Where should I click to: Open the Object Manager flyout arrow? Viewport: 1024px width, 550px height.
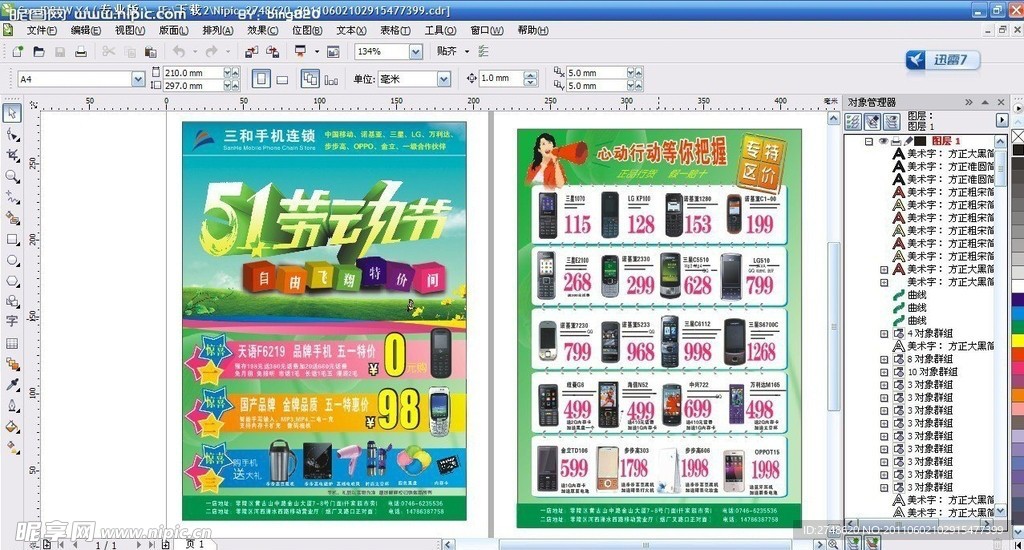click(x=1002, y=120)
